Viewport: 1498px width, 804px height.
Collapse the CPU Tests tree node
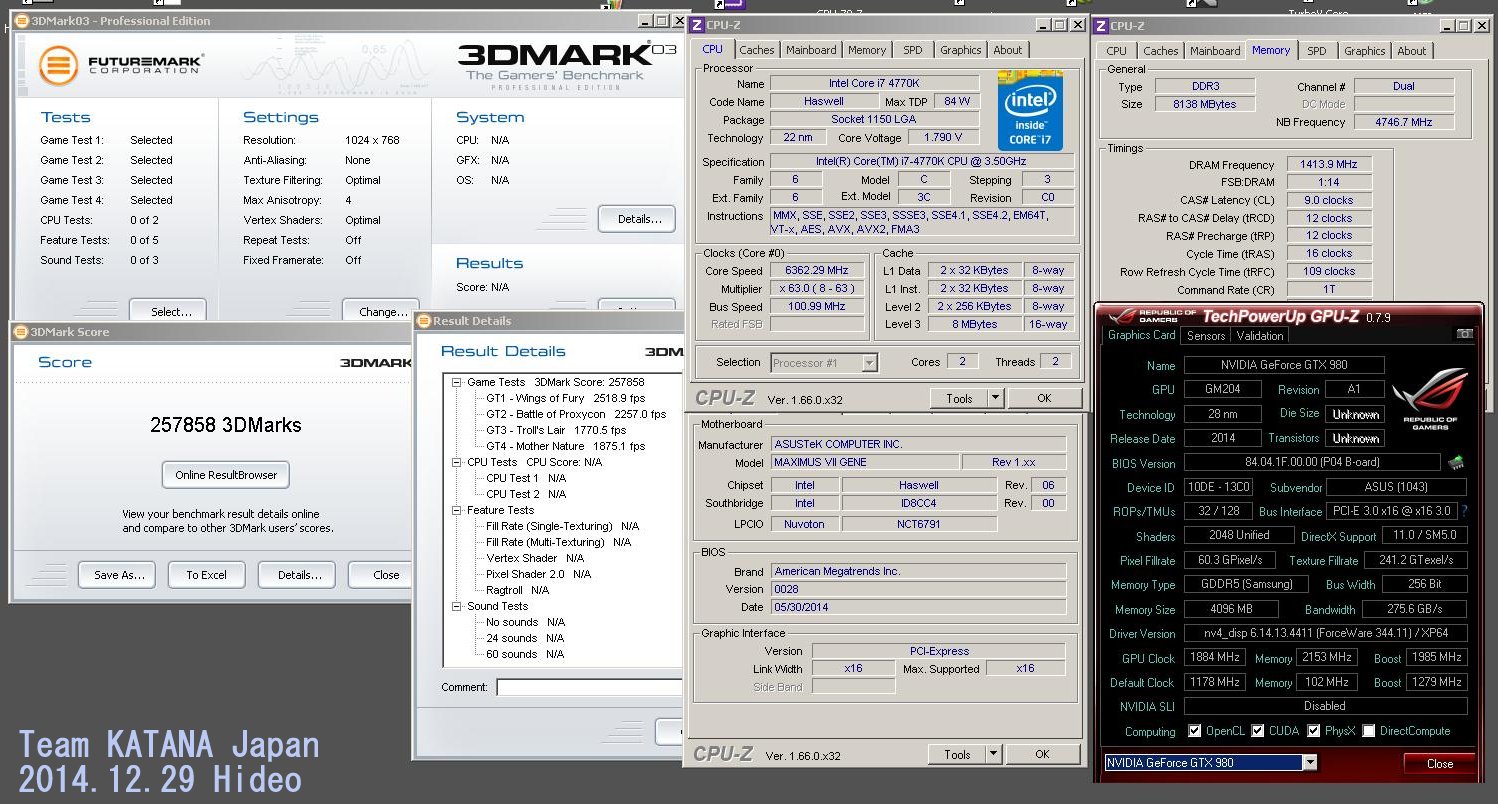[x=457, y=462]
